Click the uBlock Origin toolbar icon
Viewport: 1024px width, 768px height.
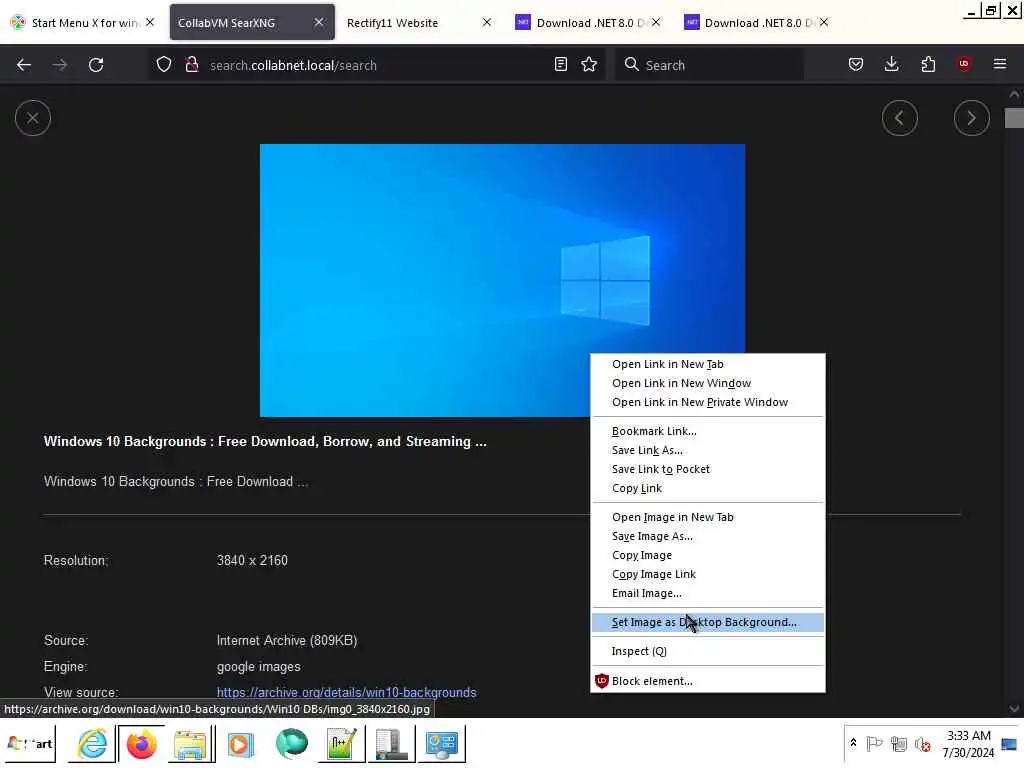[964, 64]
